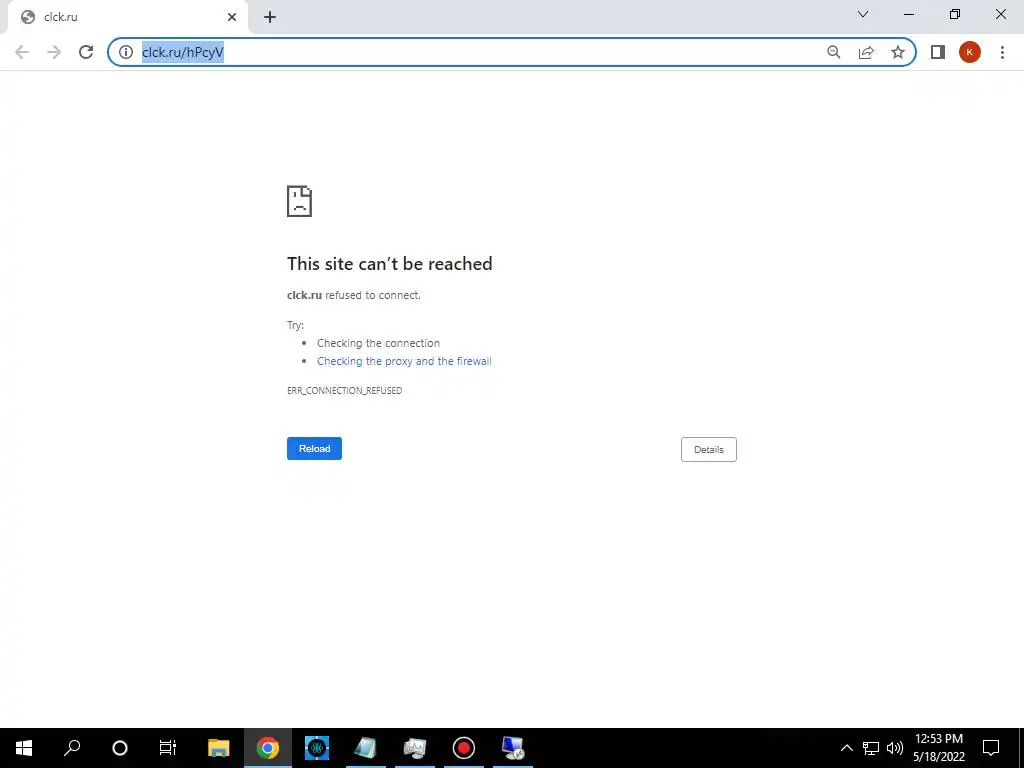View site information icon in address bar

(x=126, y=52)
